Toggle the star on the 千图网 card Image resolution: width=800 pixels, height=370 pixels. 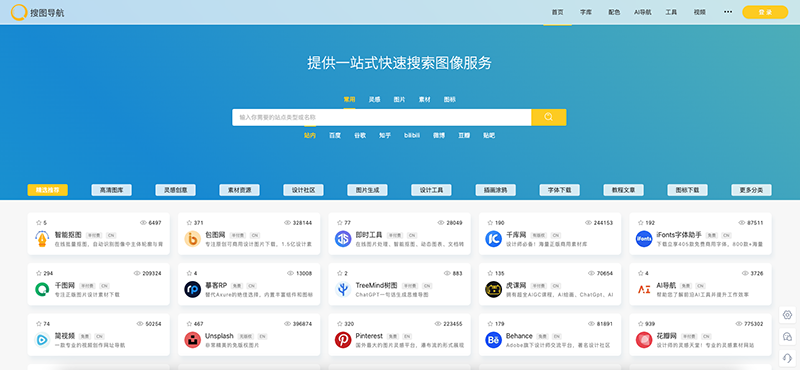pos(39,273)
